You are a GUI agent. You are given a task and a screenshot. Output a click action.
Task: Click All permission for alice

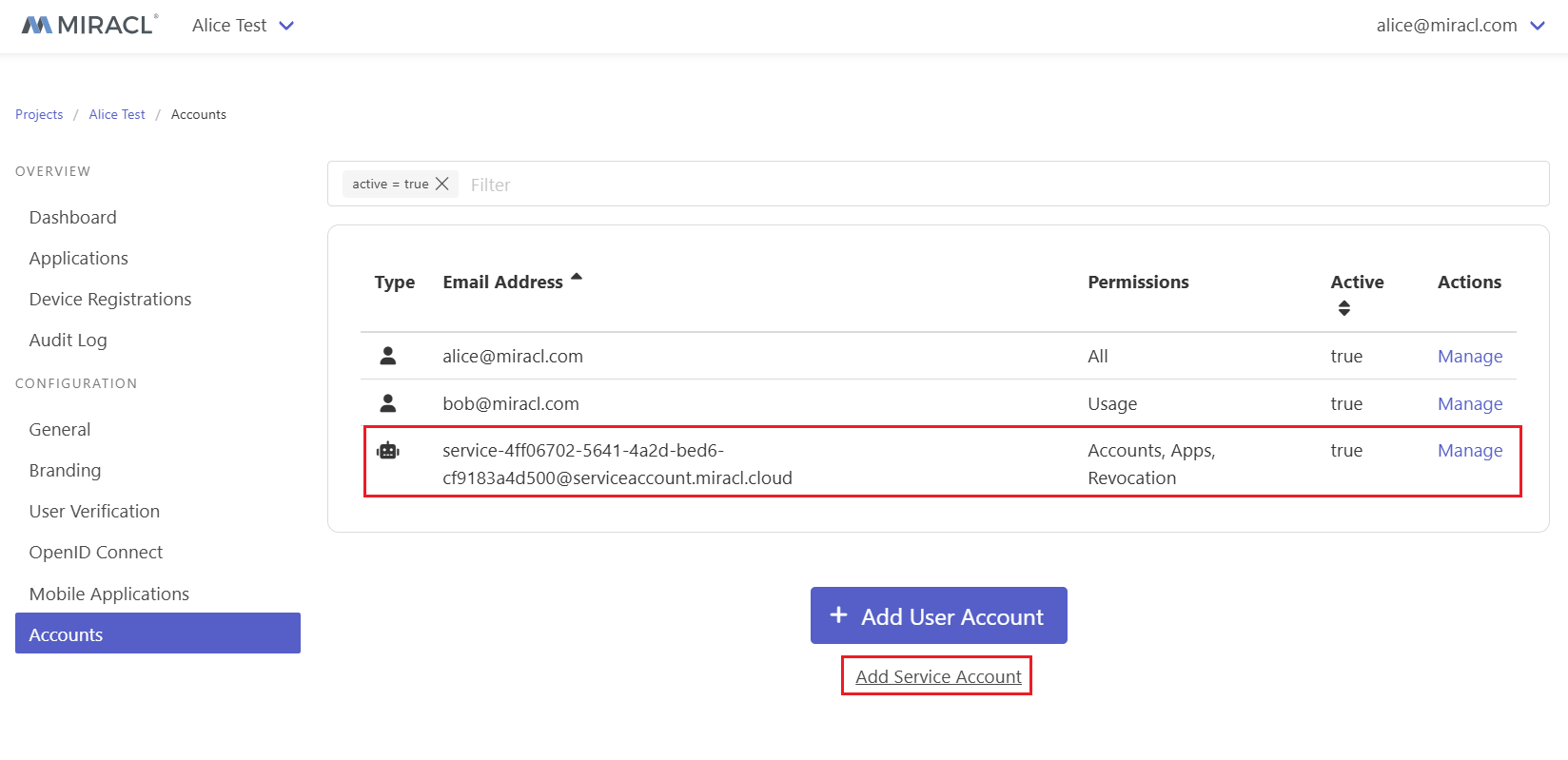(x=1098, y=356)
